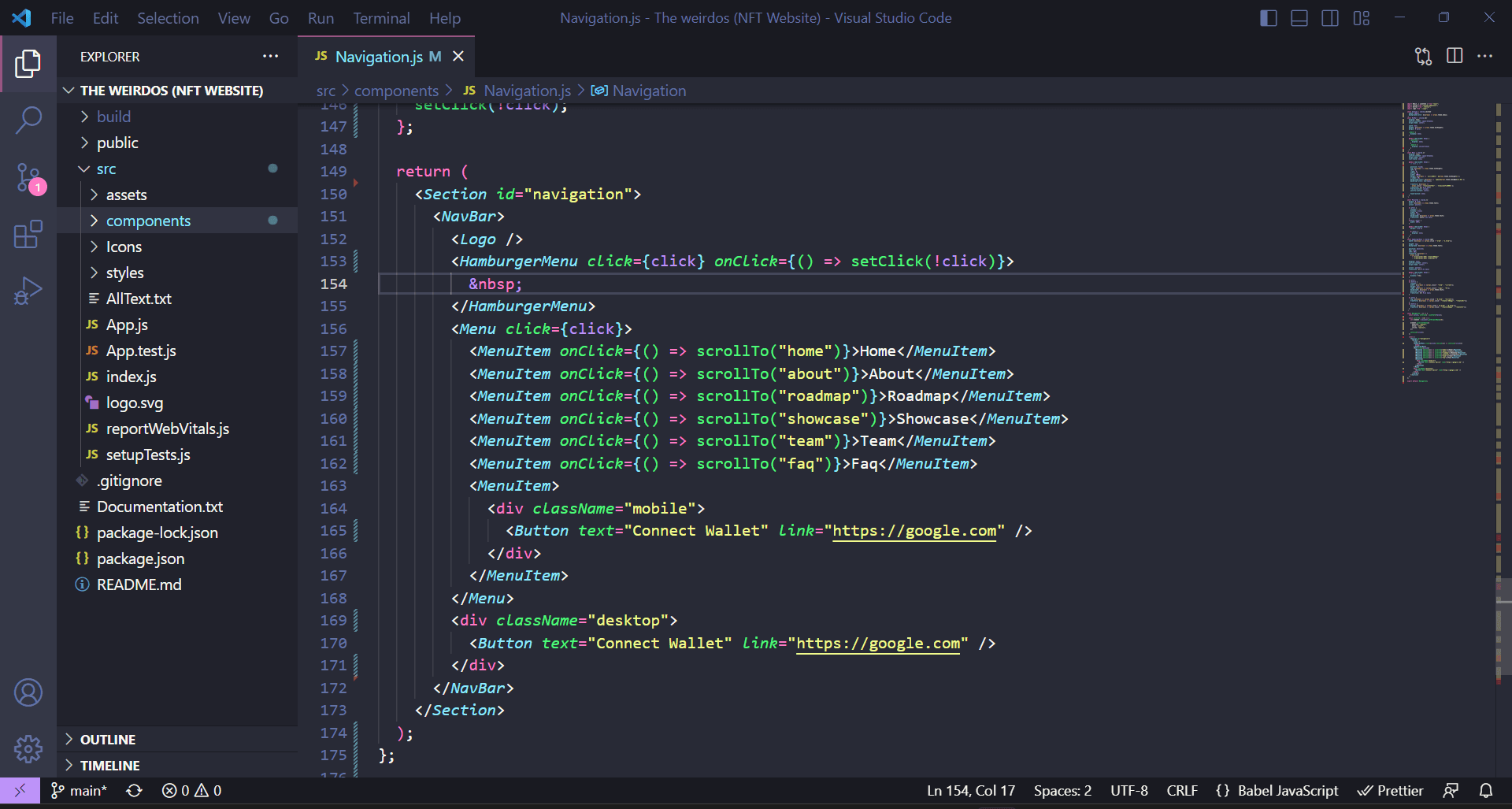
Task: Open Run and Debug view
Action: (28, 291)
